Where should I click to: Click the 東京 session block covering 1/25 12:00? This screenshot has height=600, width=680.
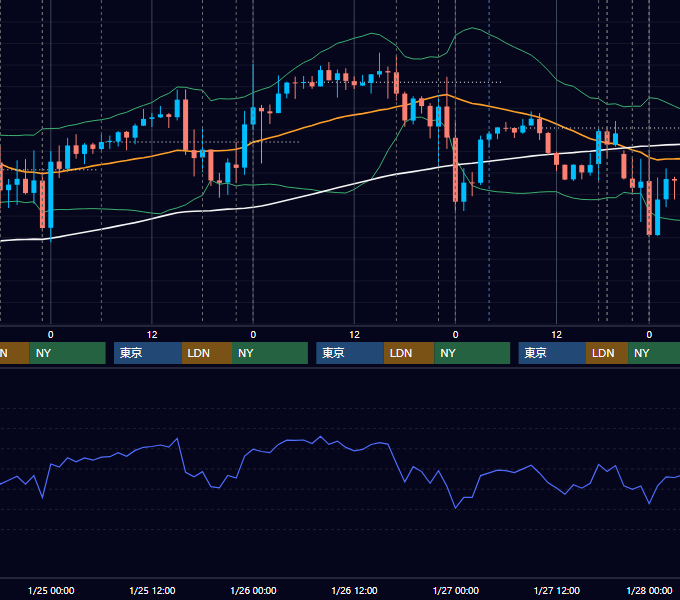[147, 353]
